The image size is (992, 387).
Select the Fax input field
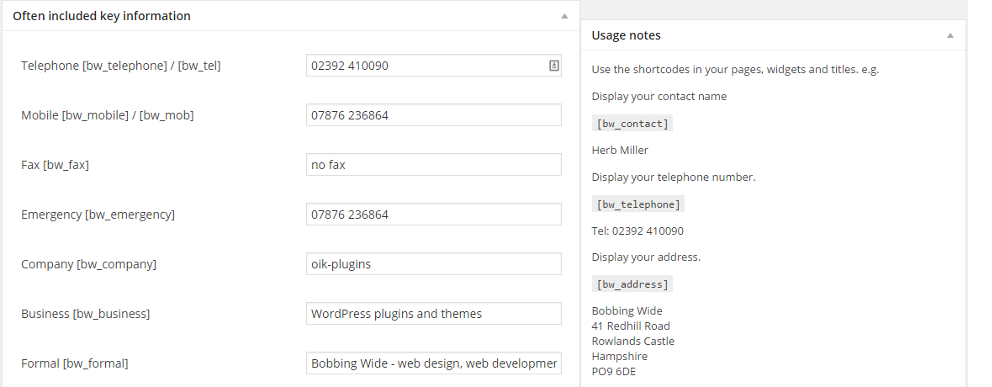coord(433,164)
